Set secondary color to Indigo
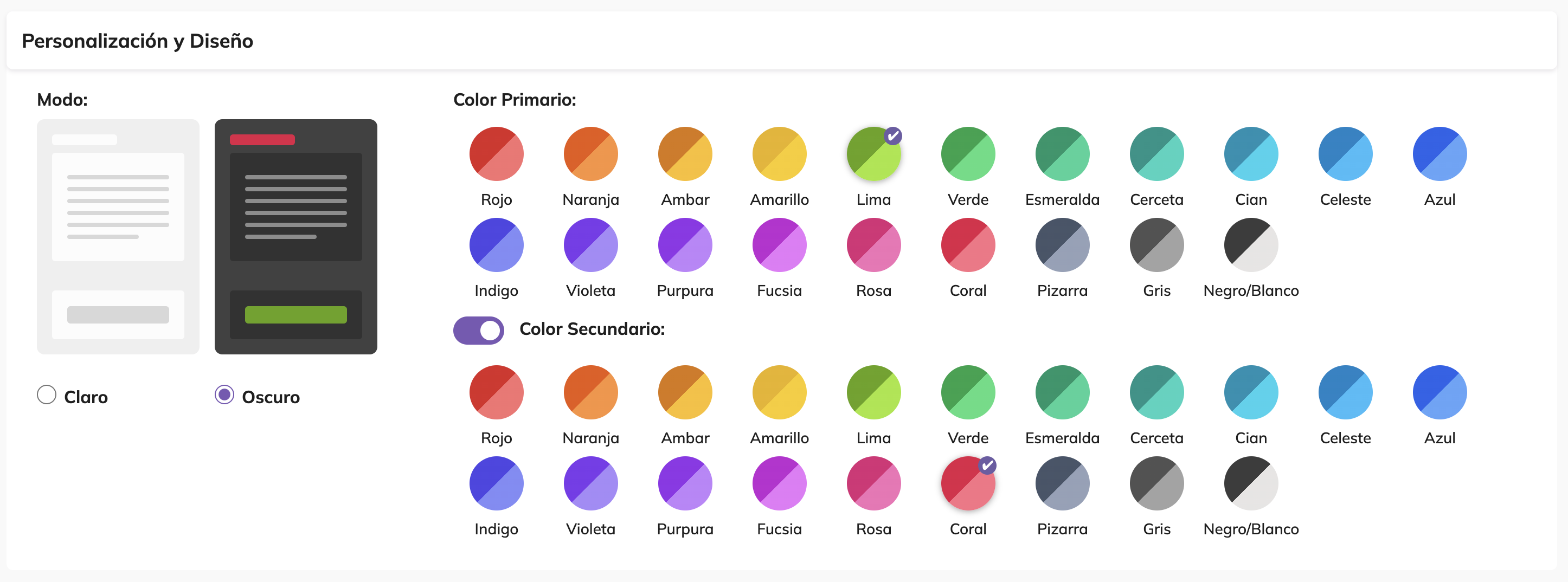This screenshot has width=1568, height=582. [496, 483]
